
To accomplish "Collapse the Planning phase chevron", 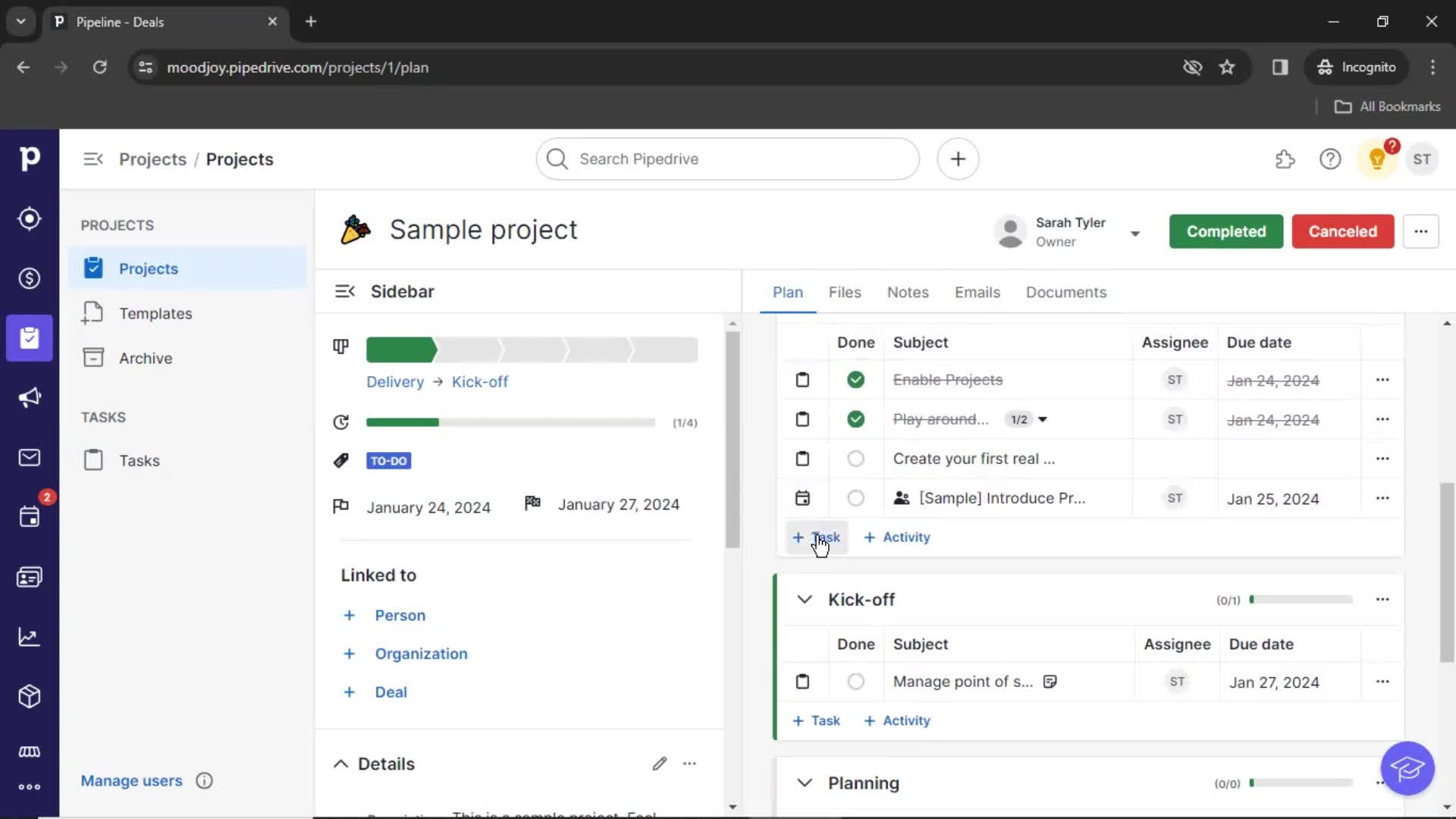I will pos(805,783).
